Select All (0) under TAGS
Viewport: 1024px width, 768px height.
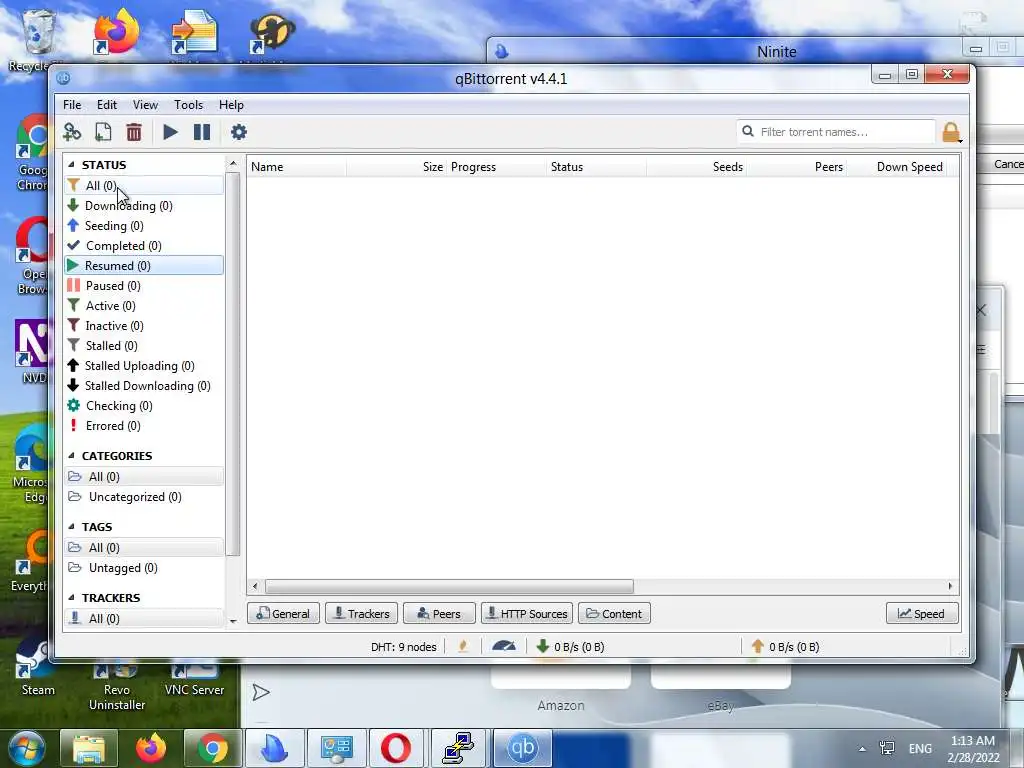click(144, 548)
